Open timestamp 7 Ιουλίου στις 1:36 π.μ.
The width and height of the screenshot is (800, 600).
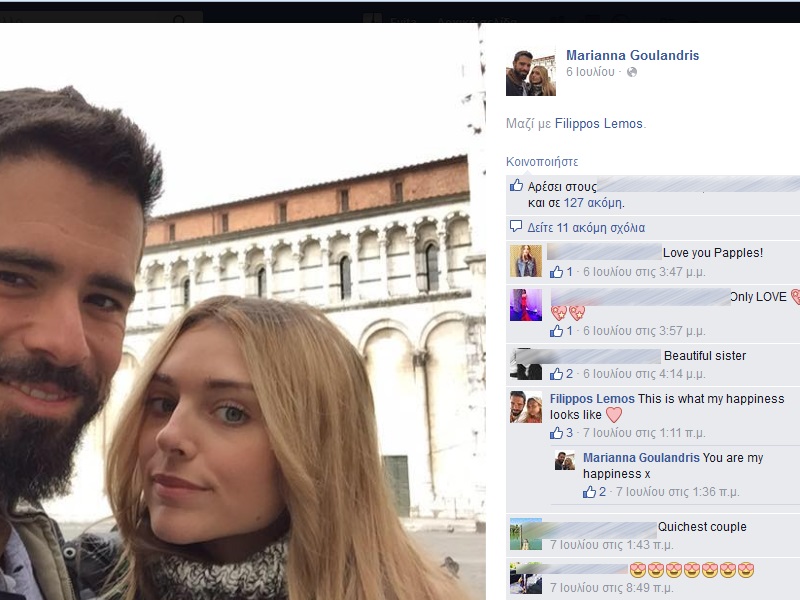(678, 492)
